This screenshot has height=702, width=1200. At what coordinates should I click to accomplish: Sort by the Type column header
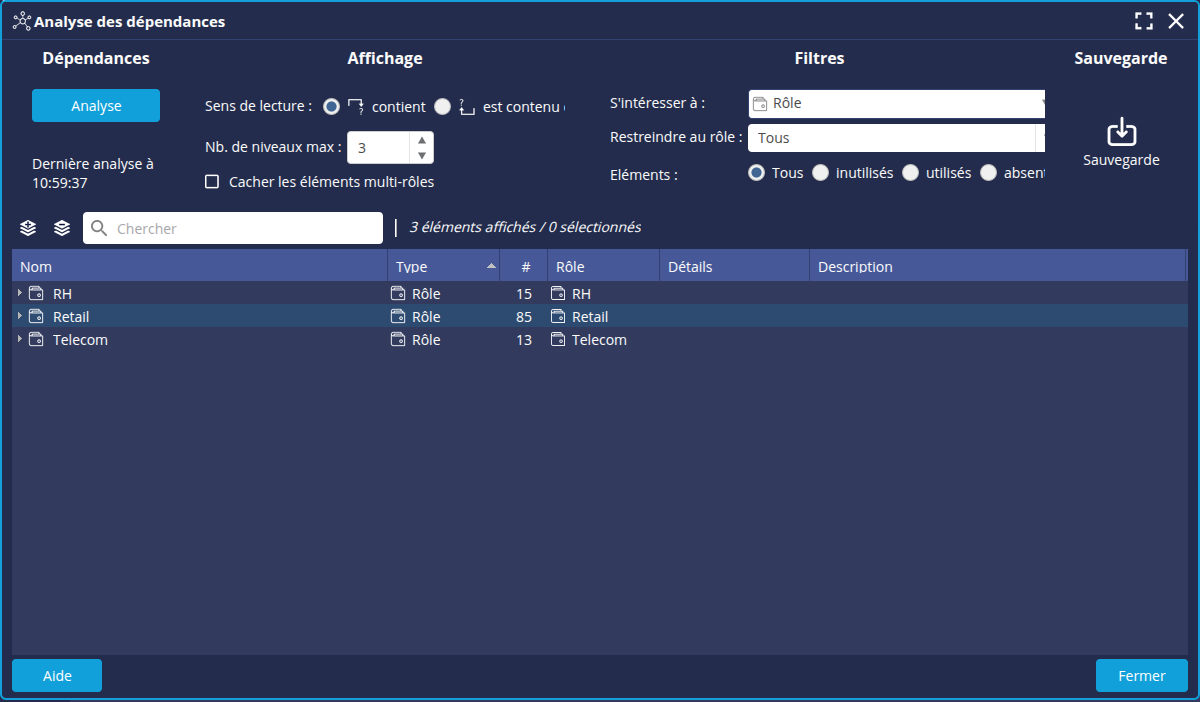(x=440, y=267)
